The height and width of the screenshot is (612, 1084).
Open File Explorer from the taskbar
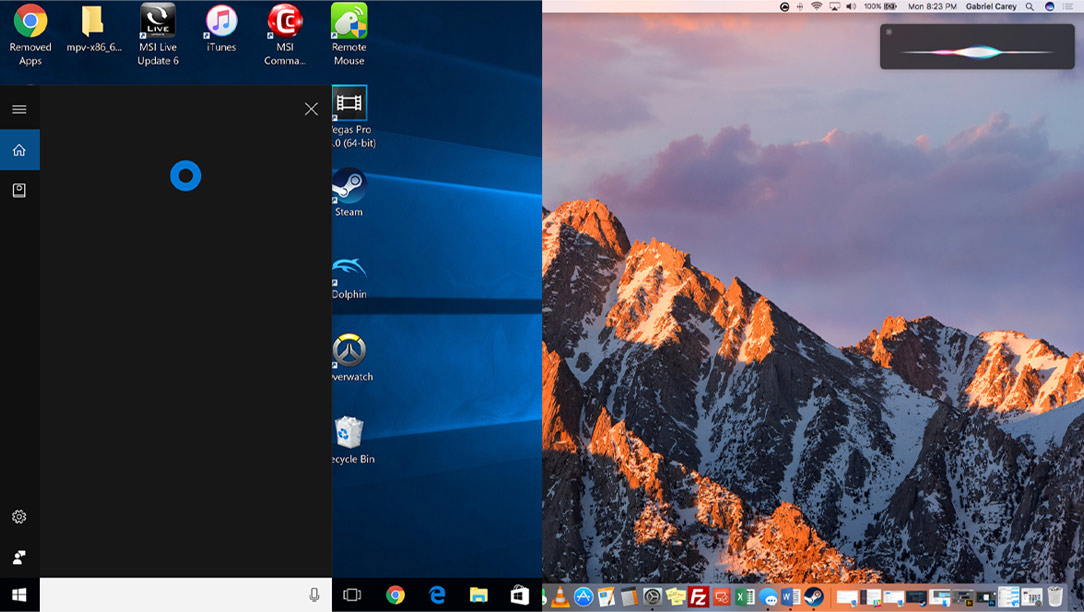[478, 595]
